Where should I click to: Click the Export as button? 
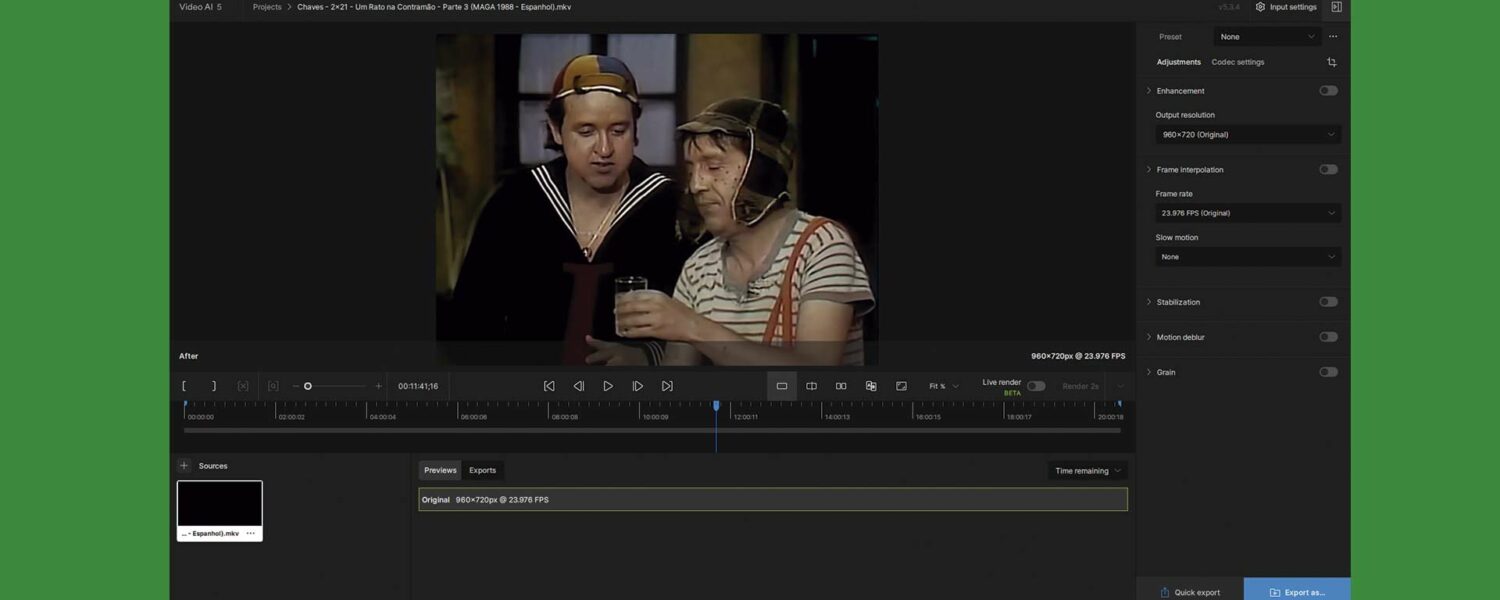(1297, 591)
